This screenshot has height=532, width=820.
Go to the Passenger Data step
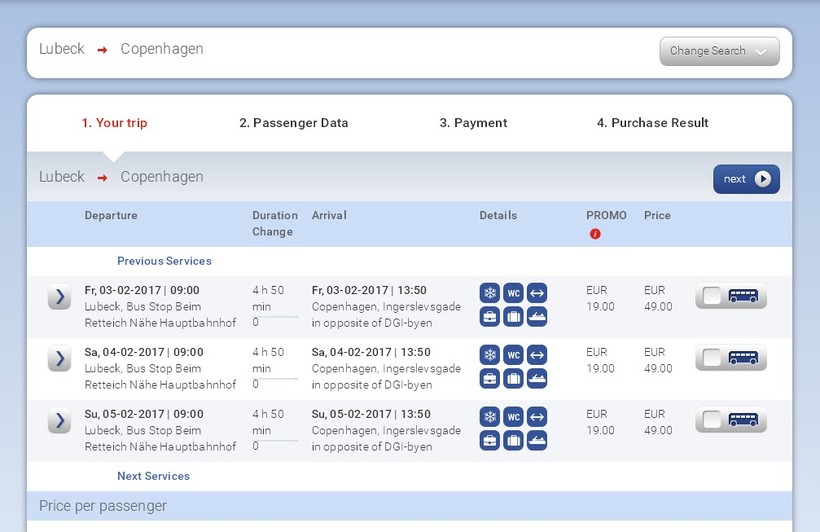point(293,123)
